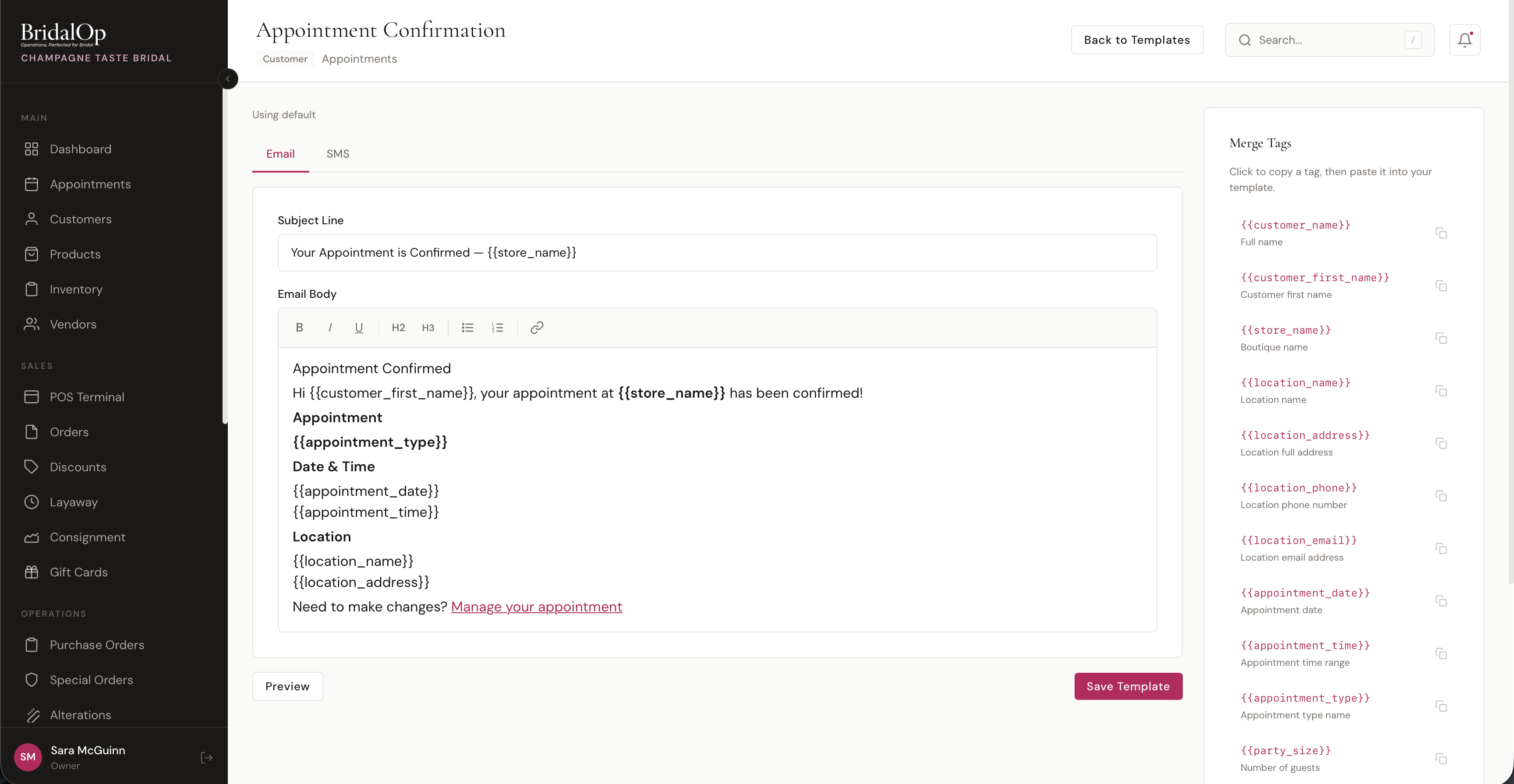1514x784 pixels.
Task: Open the POS Terminal section
Action: (87, 397)
